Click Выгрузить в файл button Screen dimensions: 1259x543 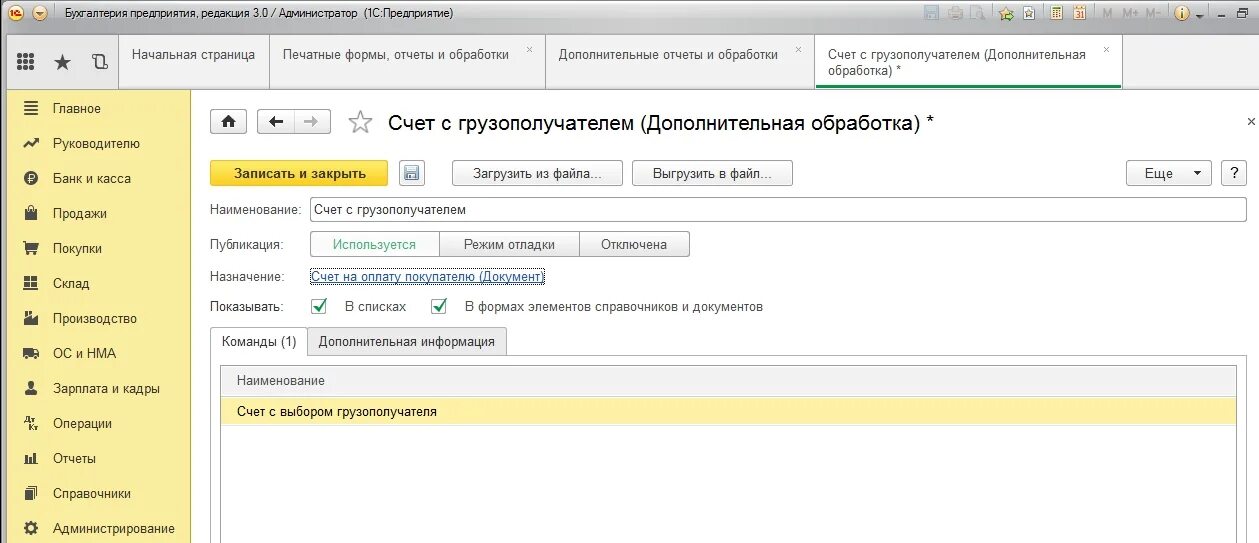(x=712, y=173)
